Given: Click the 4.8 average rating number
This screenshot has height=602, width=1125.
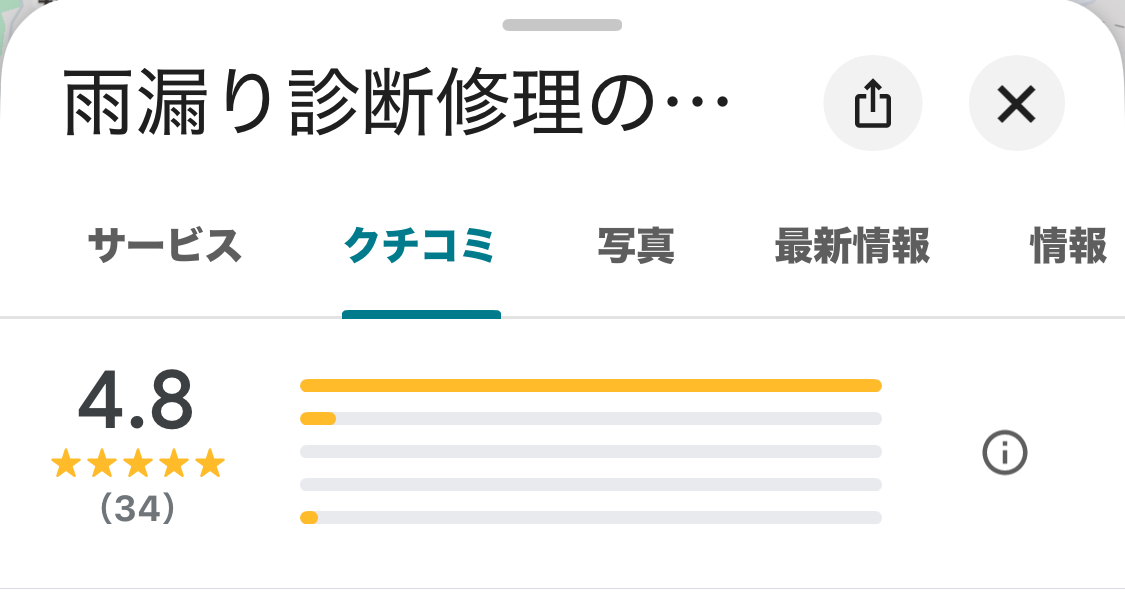Looking at the screenshot, I should pos(135,402).
